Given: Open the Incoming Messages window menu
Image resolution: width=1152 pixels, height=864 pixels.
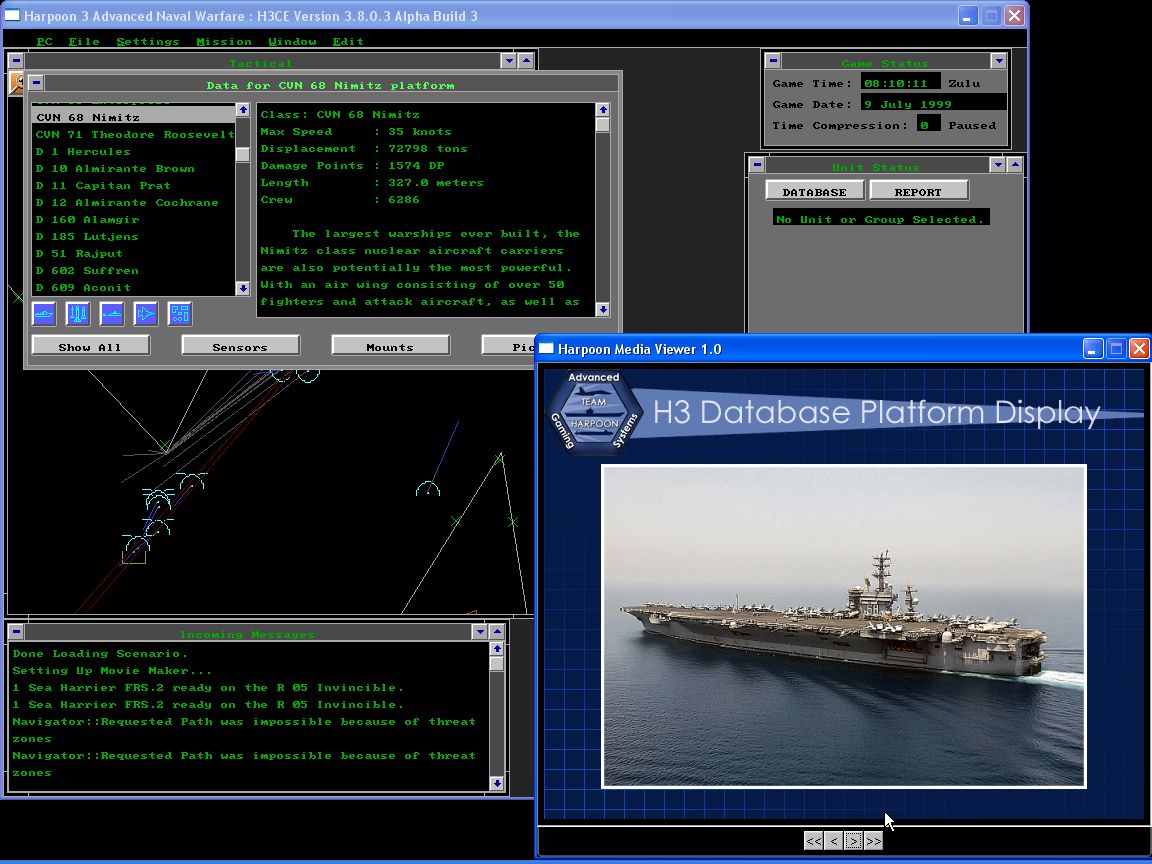Looking at the screenshot, I should (16, 632).
